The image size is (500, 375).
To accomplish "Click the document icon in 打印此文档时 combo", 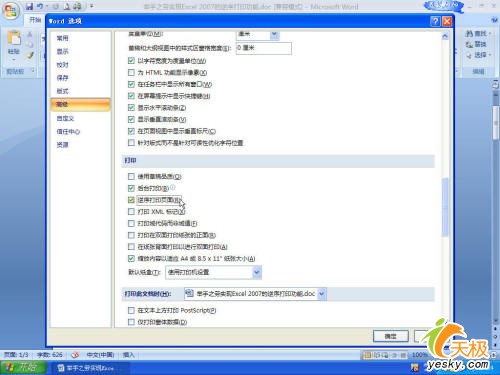I will (190, 293).
